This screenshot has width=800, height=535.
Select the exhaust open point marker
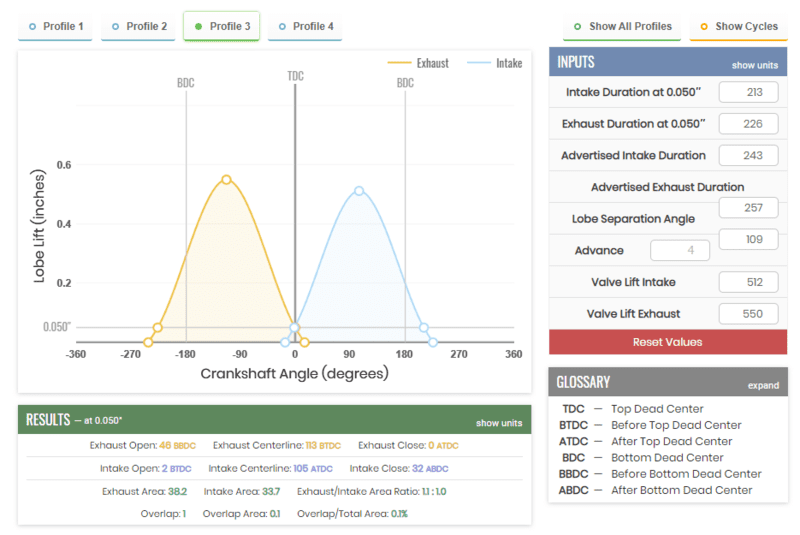(157, 327)
